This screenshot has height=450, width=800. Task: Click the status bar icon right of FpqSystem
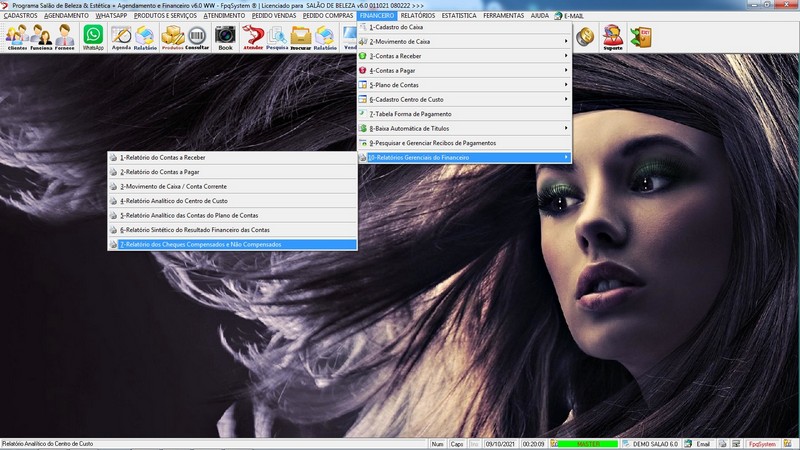click(788, 444)
